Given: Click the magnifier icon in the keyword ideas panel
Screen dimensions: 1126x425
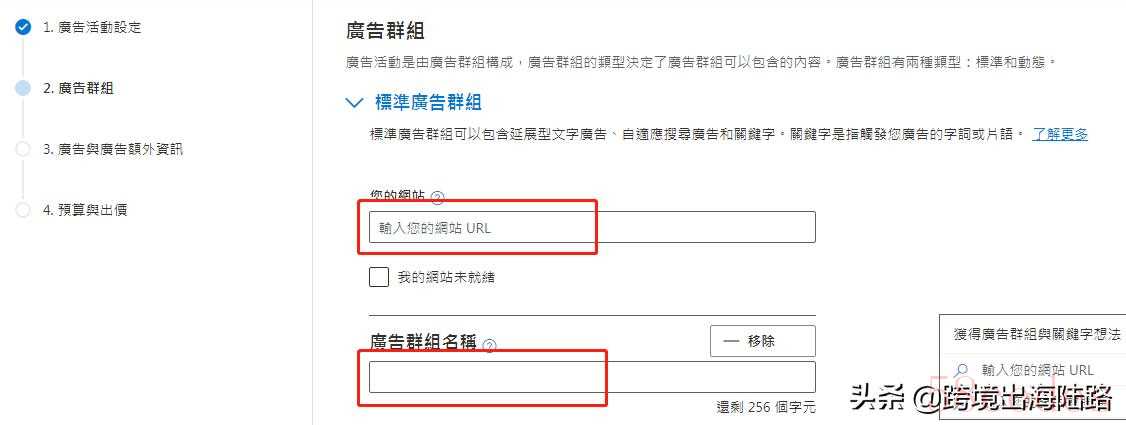Looking at the screenshot, I should [x=962, y=370].
